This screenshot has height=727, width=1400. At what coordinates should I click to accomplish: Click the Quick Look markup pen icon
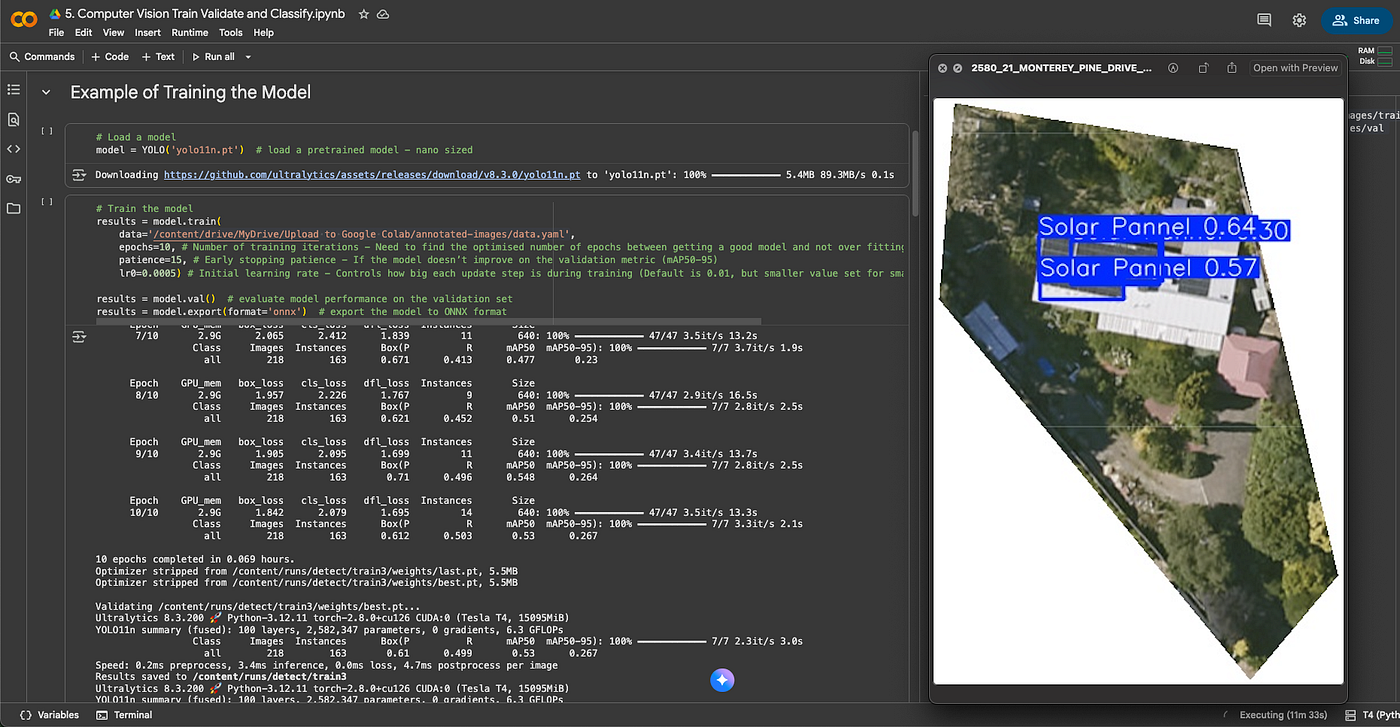[1173, 68]
